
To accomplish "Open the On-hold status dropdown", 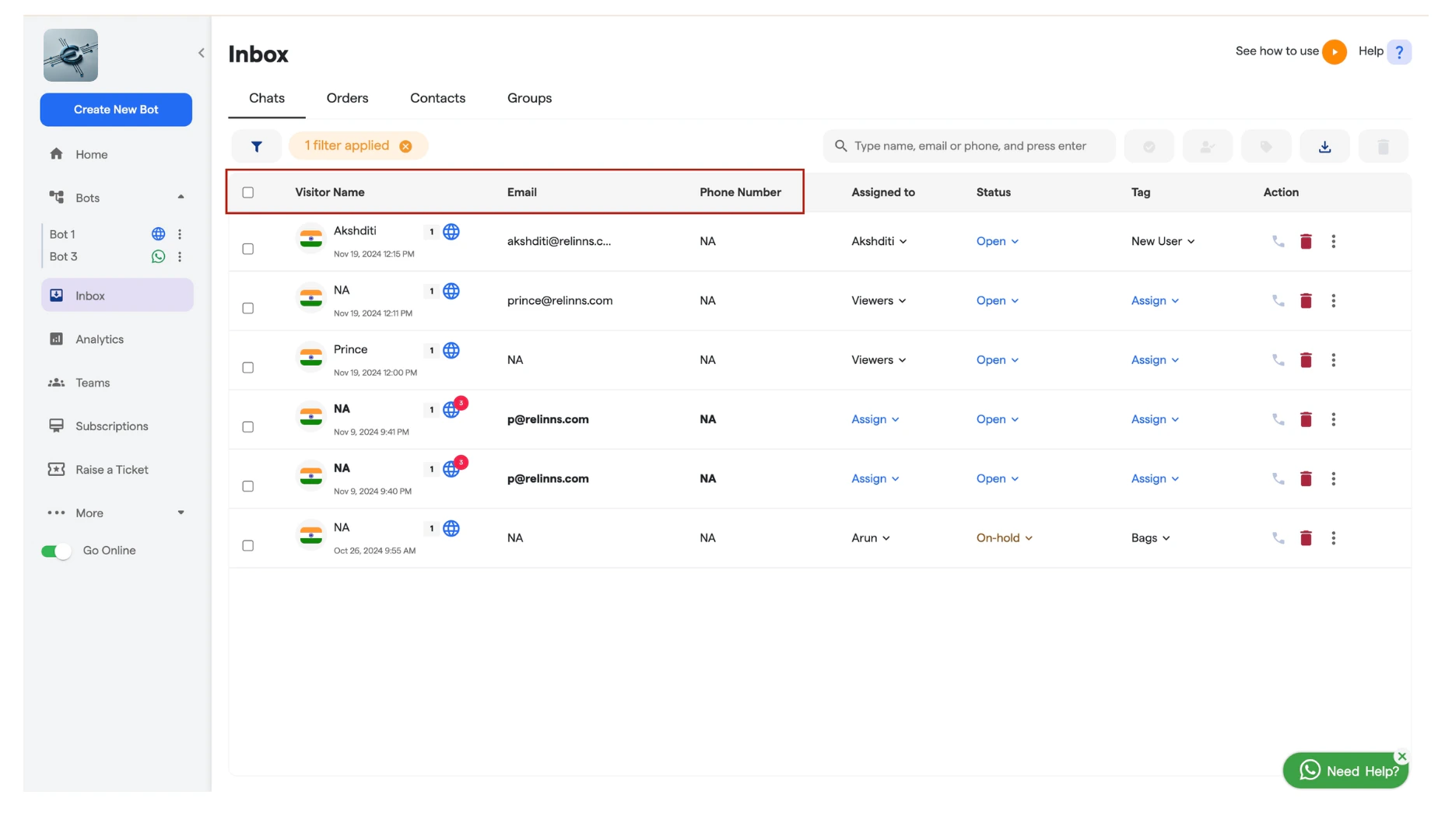I will pos(1005,538).
